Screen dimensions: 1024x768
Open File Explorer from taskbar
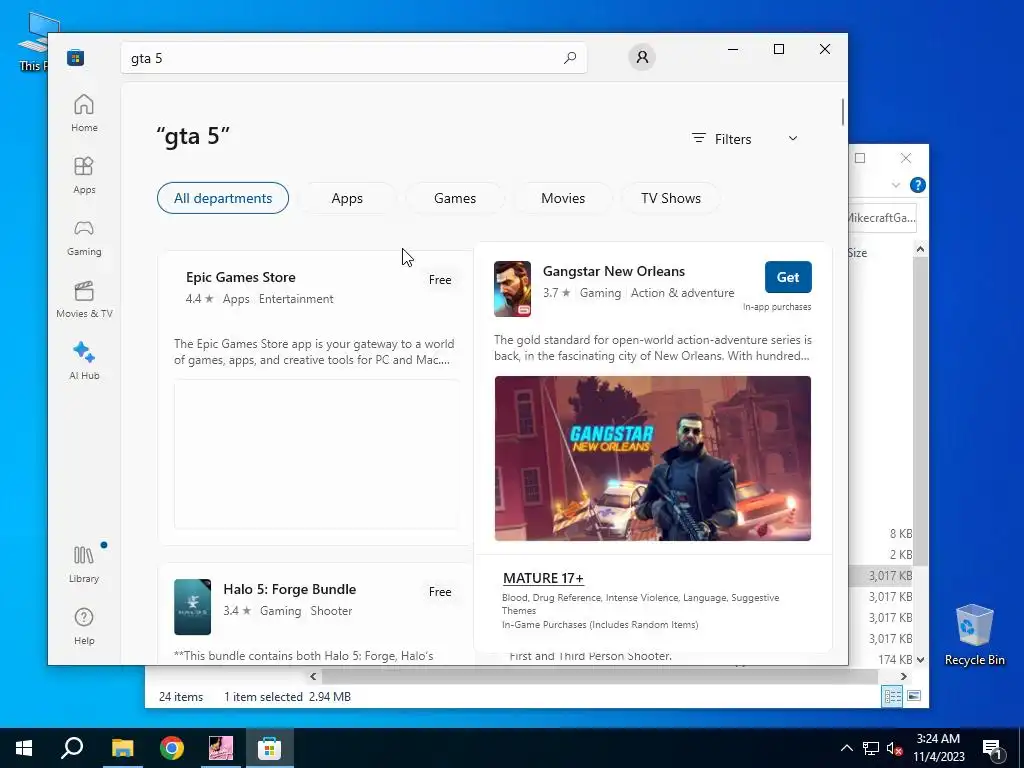coord(122,748)
